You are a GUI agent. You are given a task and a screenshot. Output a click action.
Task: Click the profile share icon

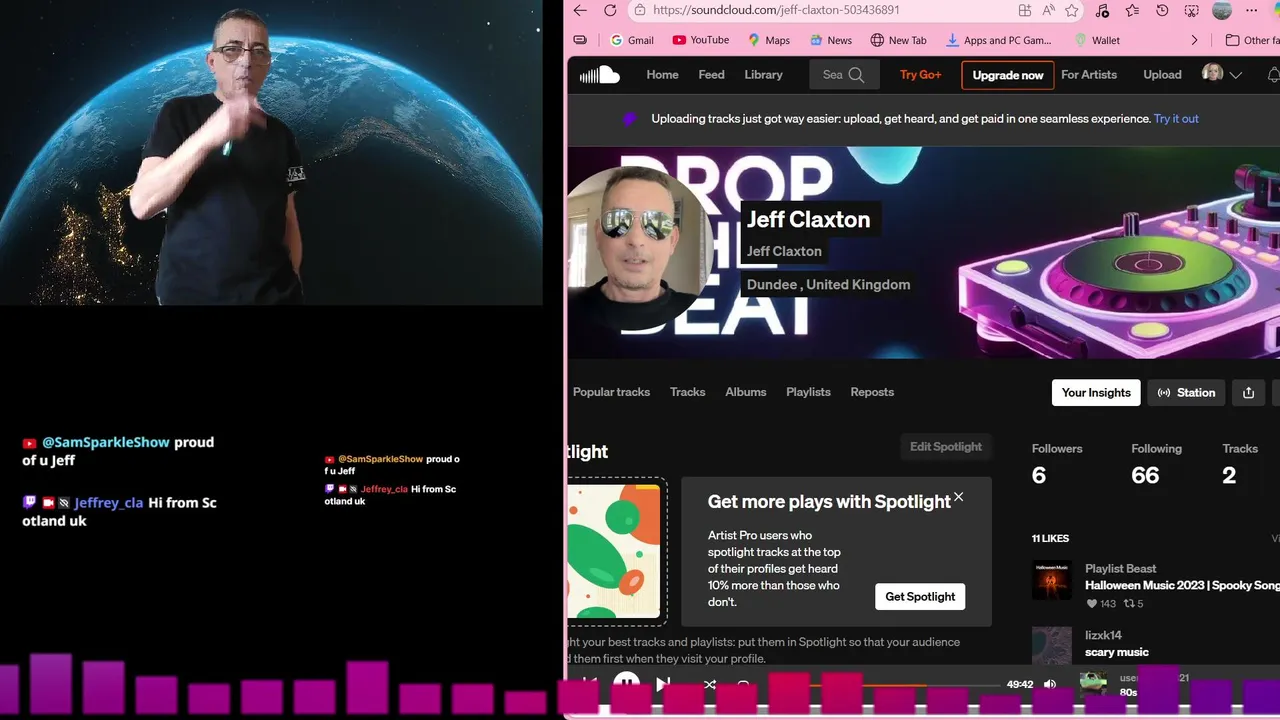point(1248,393)
